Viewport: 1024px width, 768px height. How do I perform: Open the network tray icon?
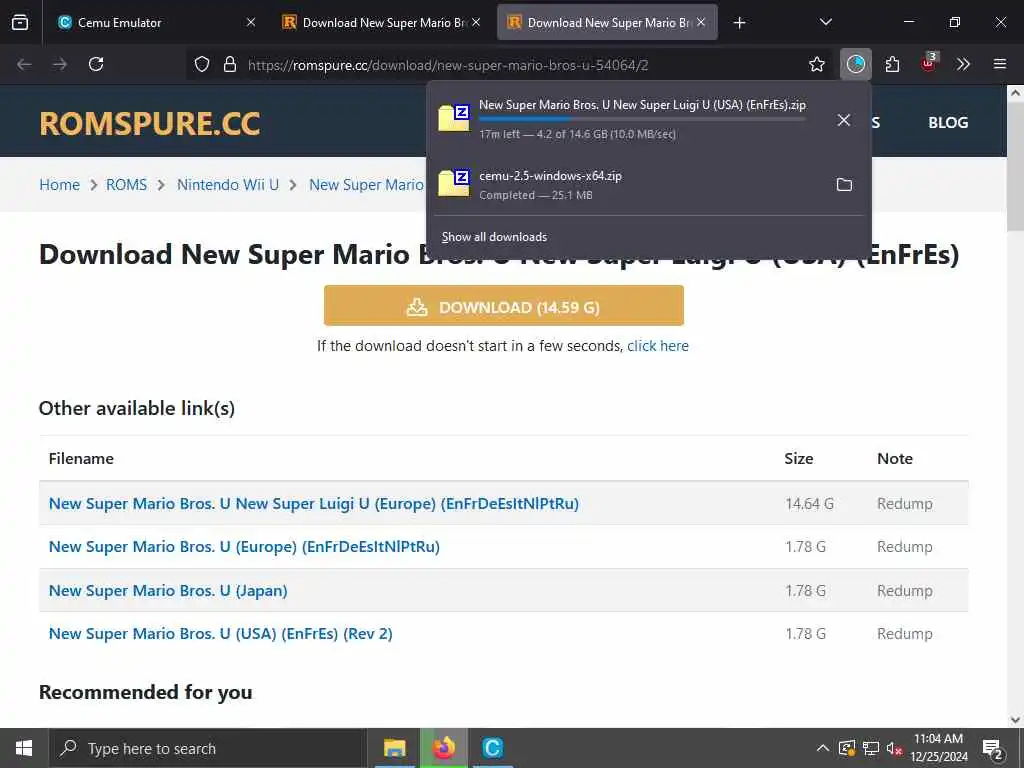coord(871,748)
